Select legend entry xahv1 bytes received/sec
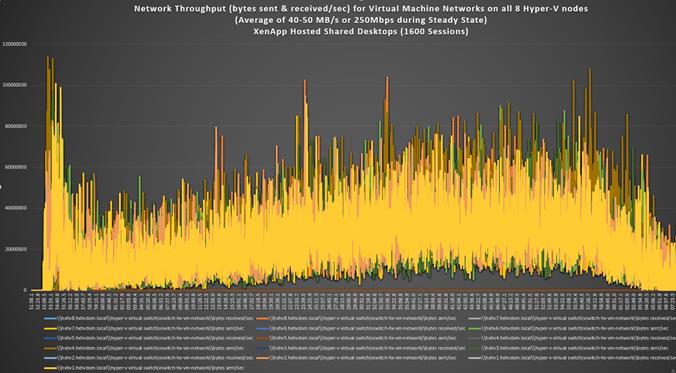The image size is (676, 373). coord(573,358)
